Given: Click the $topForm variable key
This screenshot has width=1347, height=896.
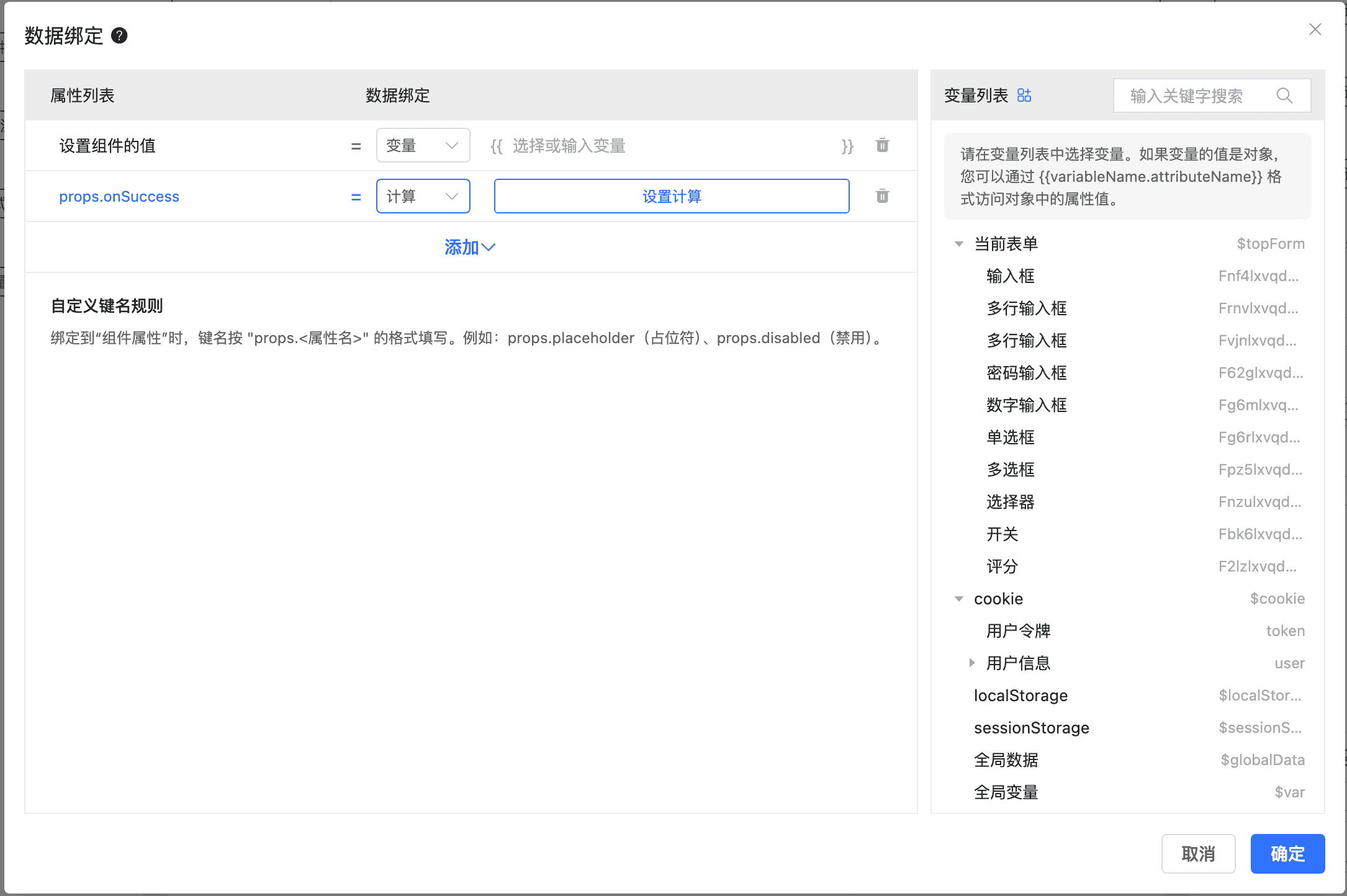Looking at the screenshot, I should pyautogui.click(x=1271, y=244).
